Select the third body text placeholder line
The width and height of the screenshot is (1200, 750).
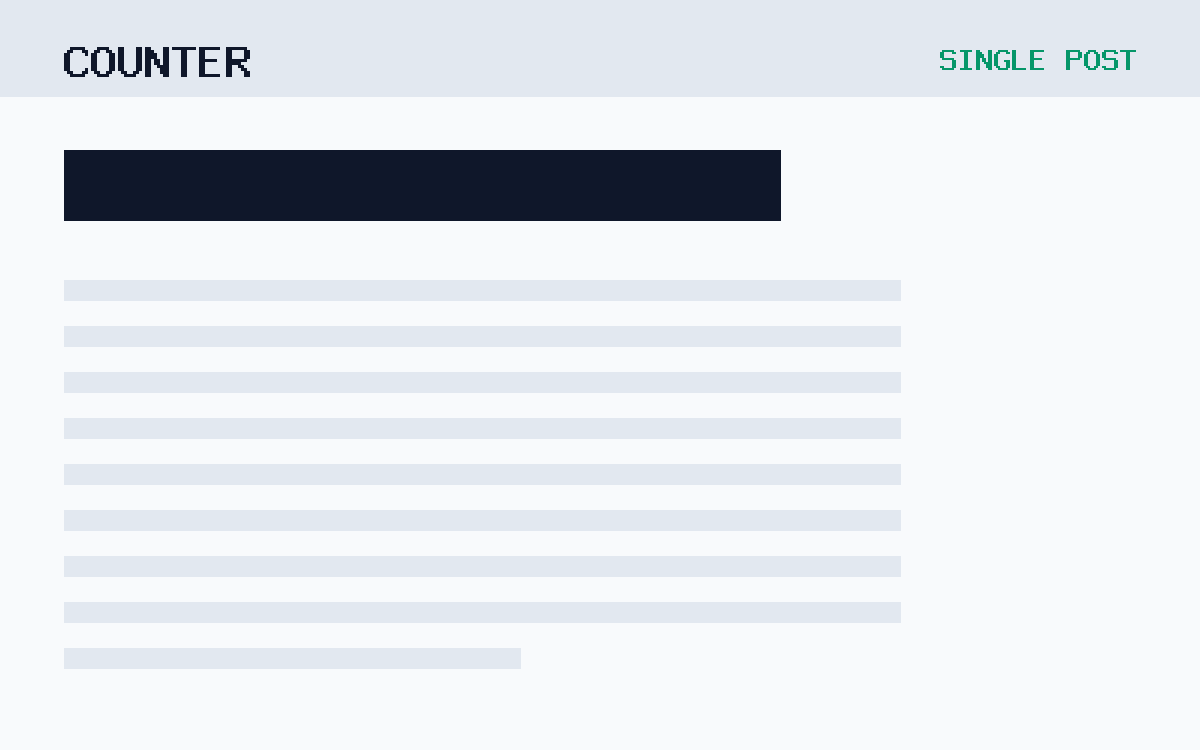point(482,382)
